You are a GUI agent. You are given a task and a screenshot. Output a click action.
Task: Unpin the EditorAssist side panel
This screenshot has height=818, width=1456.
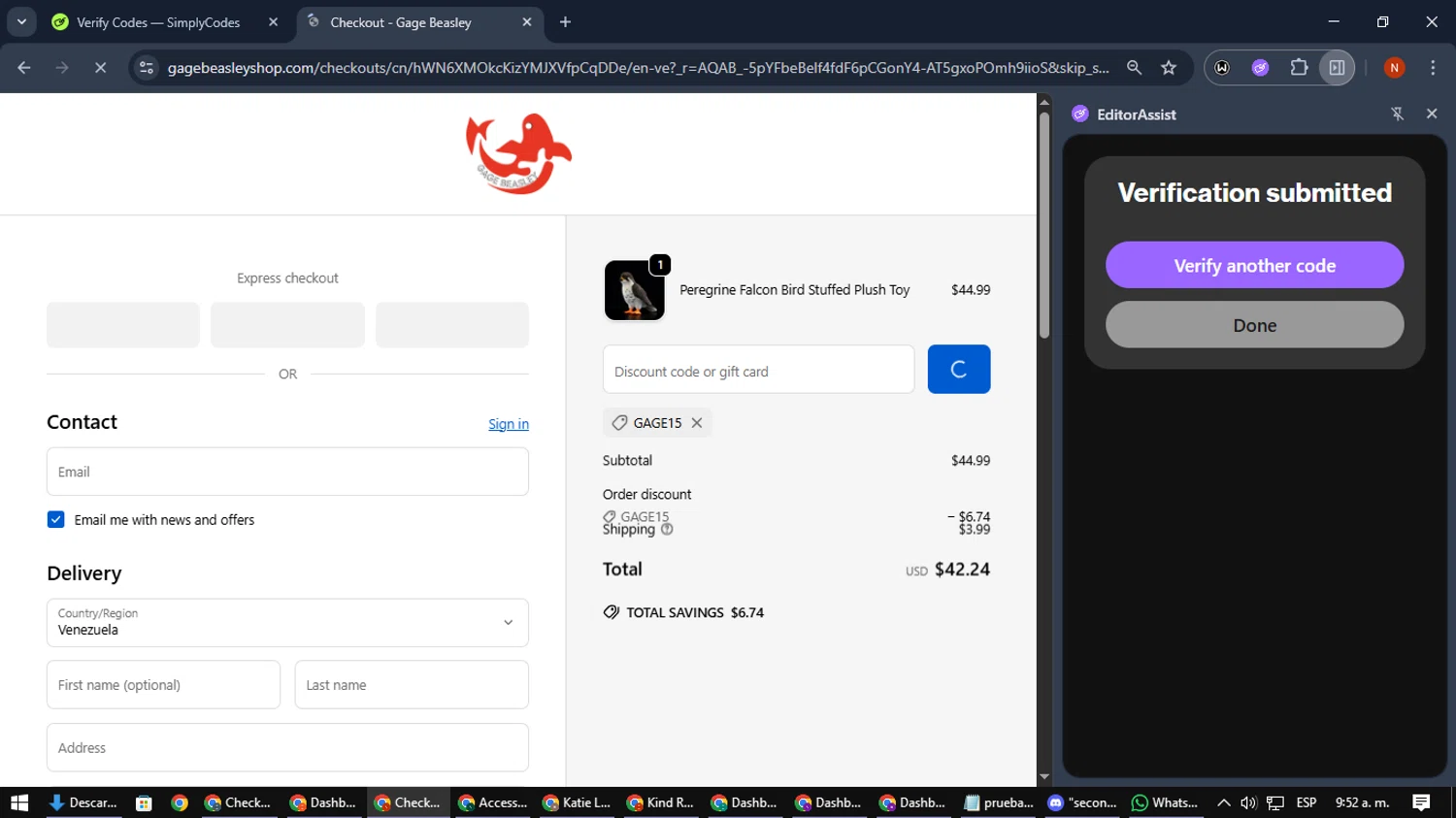click(x=1398, y=114)
